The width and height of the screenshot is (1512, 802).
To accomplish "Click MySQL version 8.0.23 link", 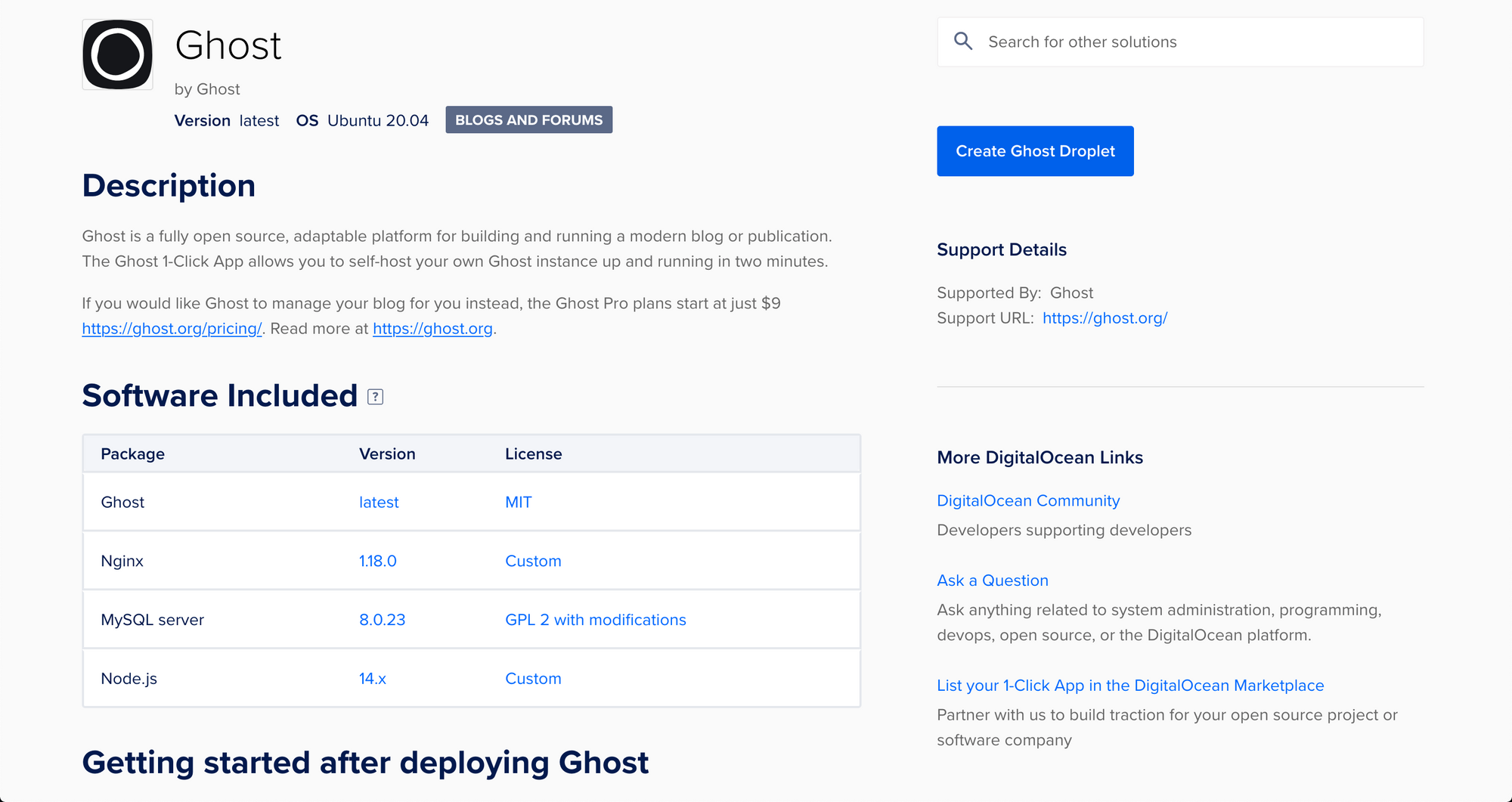I will click(x=382, y=620).
